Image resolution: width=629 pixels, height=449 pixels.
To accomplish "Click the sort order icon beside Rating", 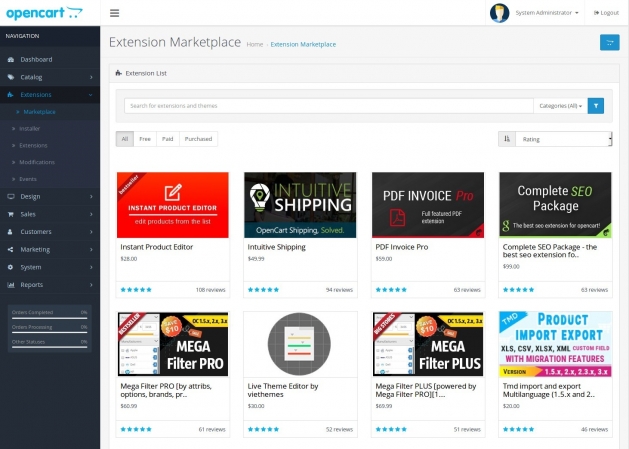I will [x=507, y=139].
